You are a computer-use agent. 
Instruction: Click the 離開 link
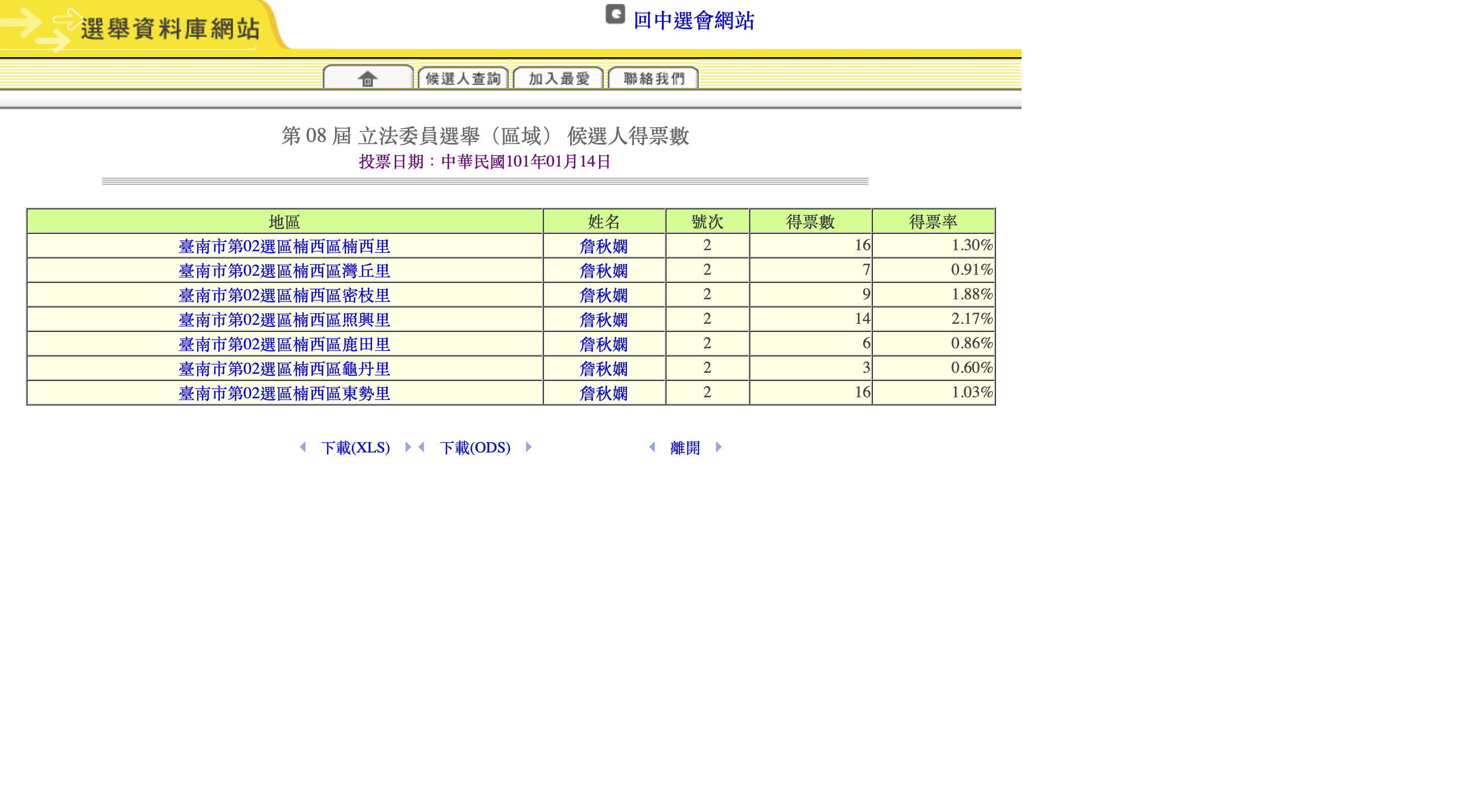684,448
